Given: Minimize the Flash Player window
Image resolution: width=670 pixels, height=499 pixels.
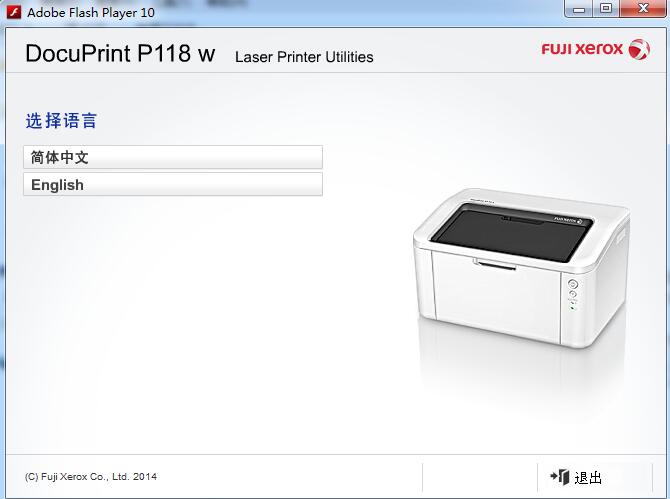Looking at the screenshot, I should click(579, 9).
